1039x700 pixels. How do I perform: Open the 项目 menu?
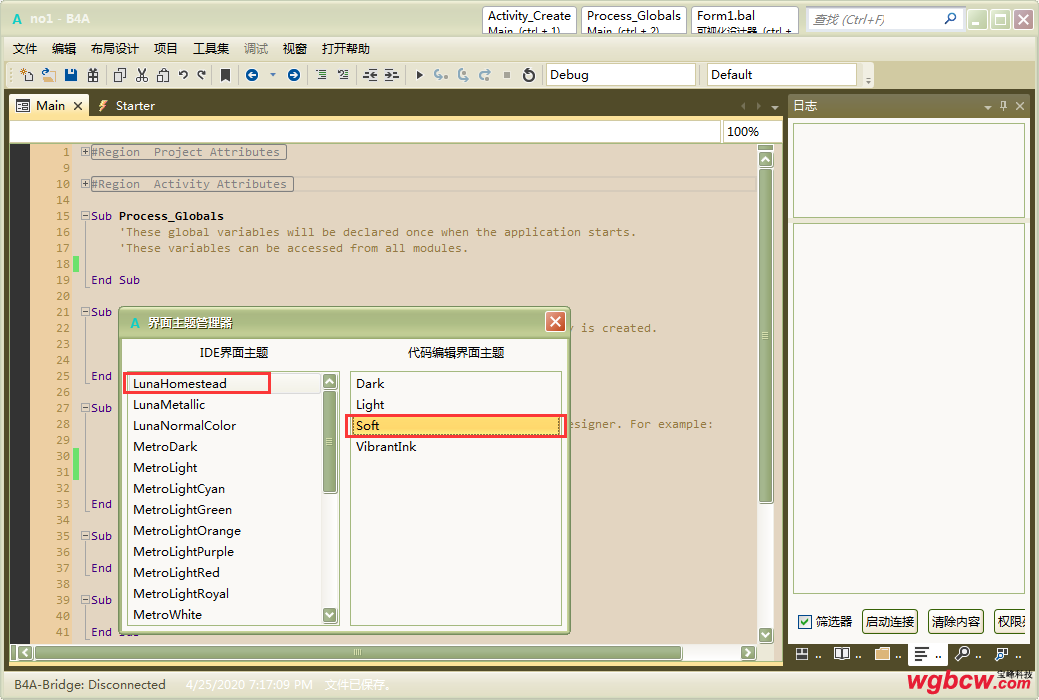tap(166, 48)
